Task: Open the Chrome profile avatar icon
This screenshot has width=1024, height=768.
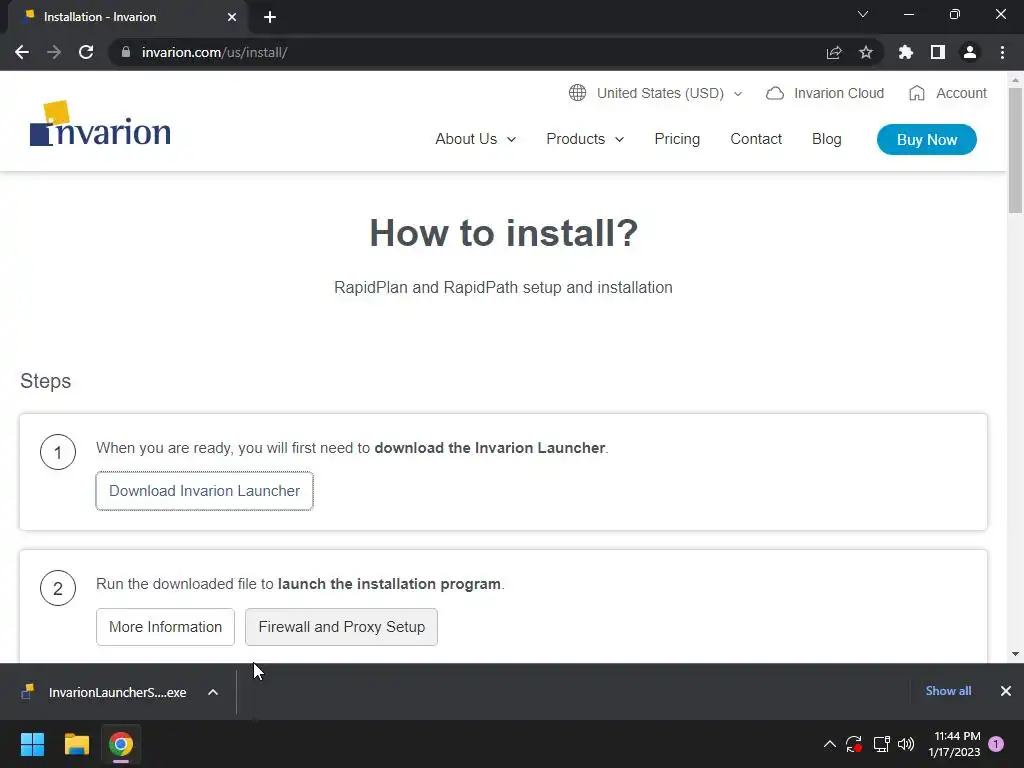Action: [x=970, y=52]
